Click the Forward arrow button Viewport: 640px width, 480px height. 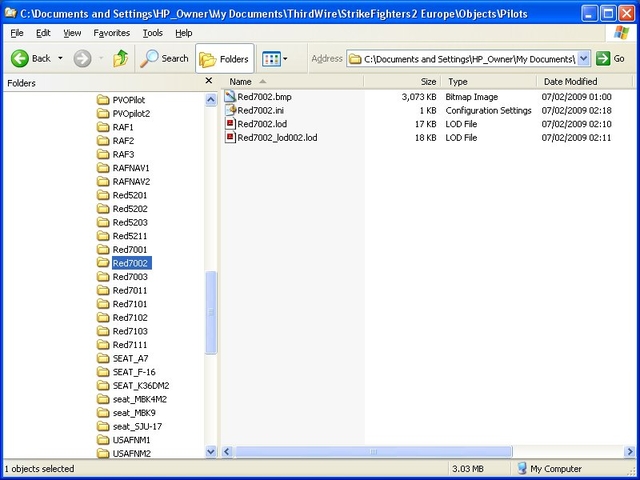(x=82, y=59)
